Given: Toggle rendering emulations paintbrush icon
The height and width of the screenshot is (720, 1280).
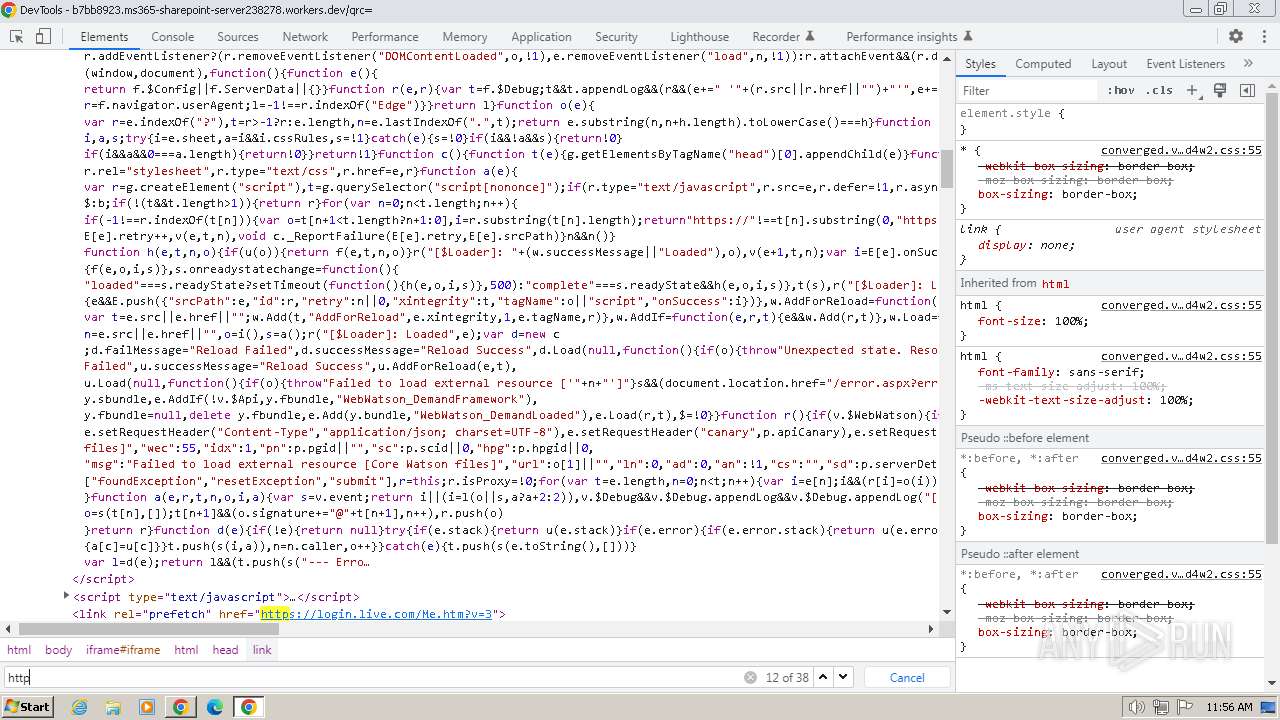Looking at the screenshot, I should [x=1220, y=90].
